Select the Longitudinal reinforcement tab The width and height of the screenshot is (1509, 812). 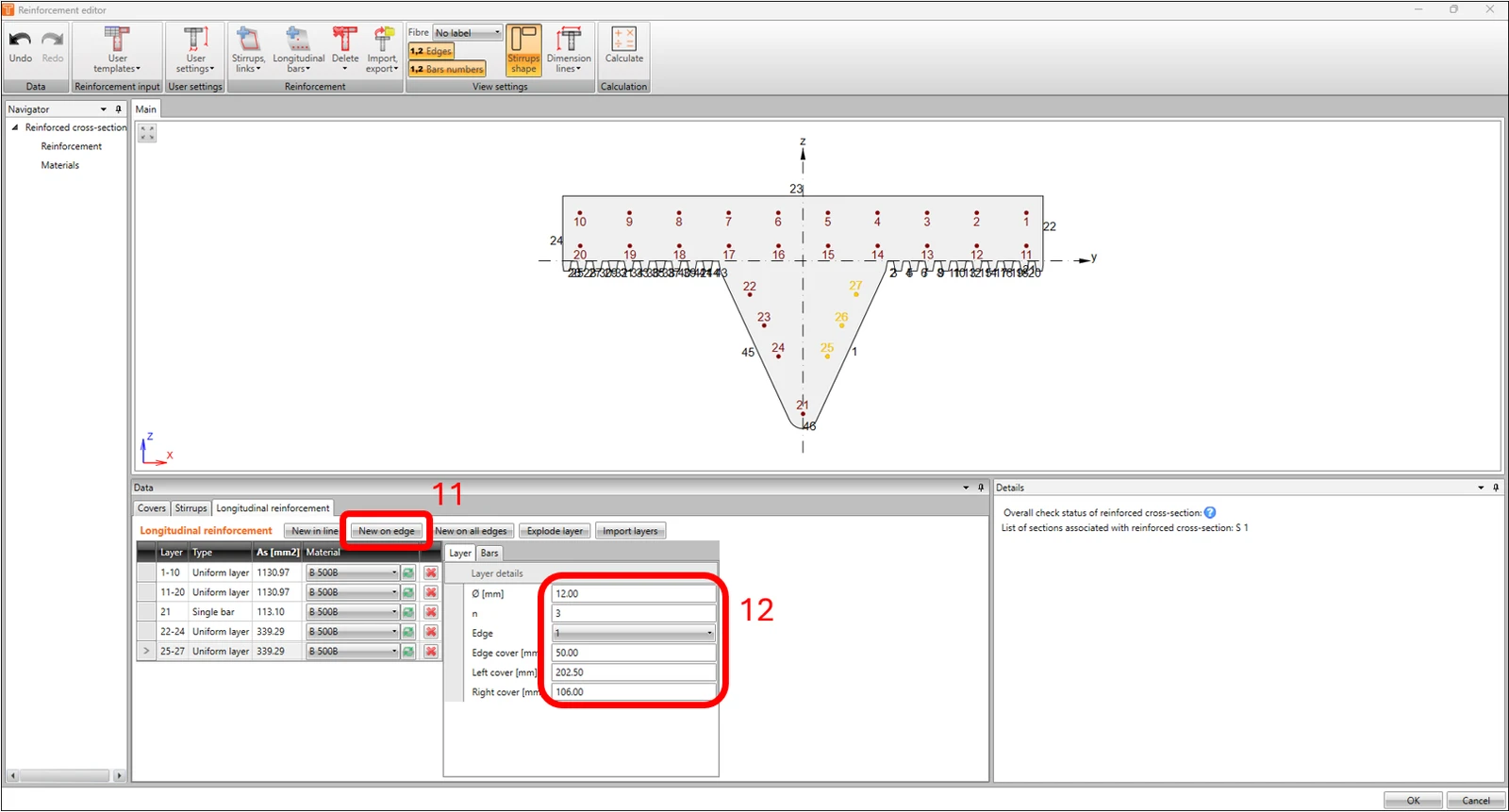coord(273,508)
